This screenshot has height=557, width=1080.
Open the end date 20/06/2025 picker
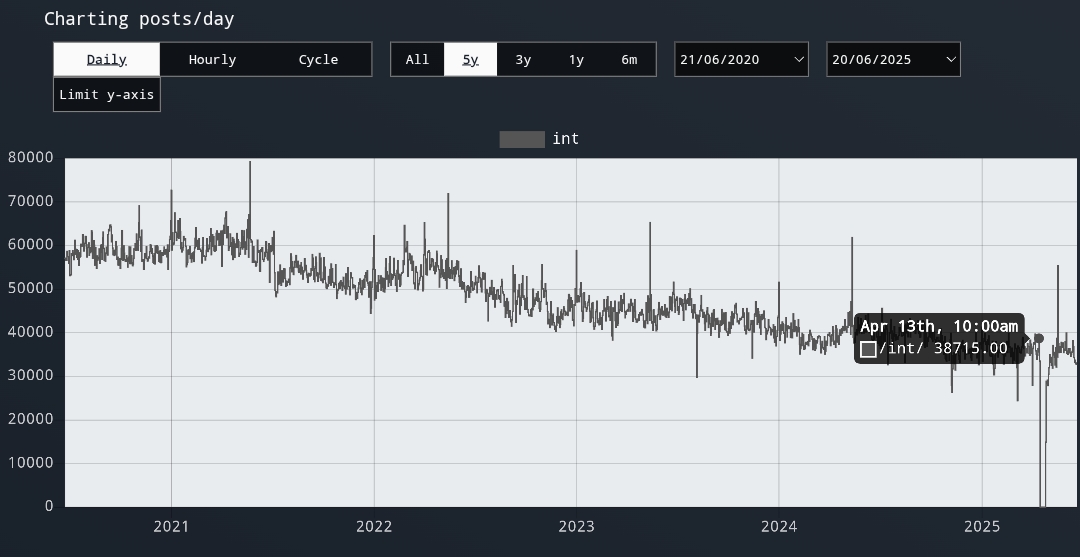click(893, 59)
